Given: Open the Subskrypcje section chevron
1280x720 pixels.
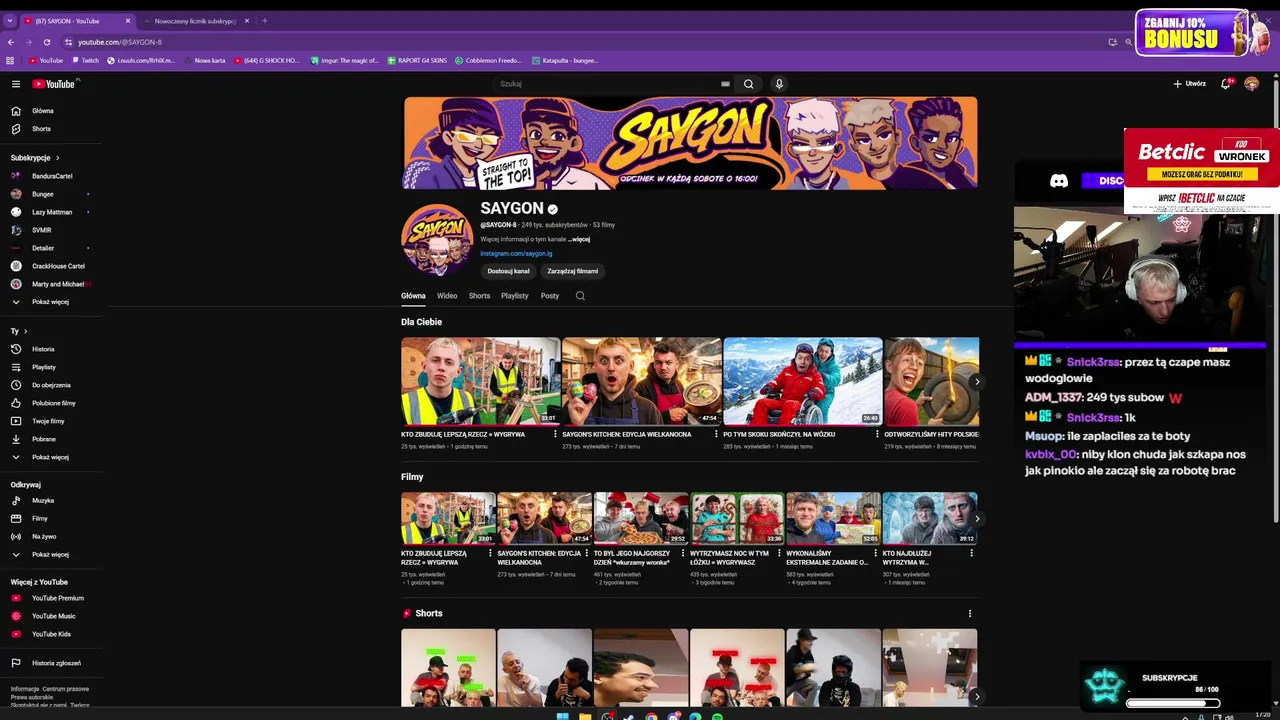Looking at the screenshot, I should click(x=57, y=158).
